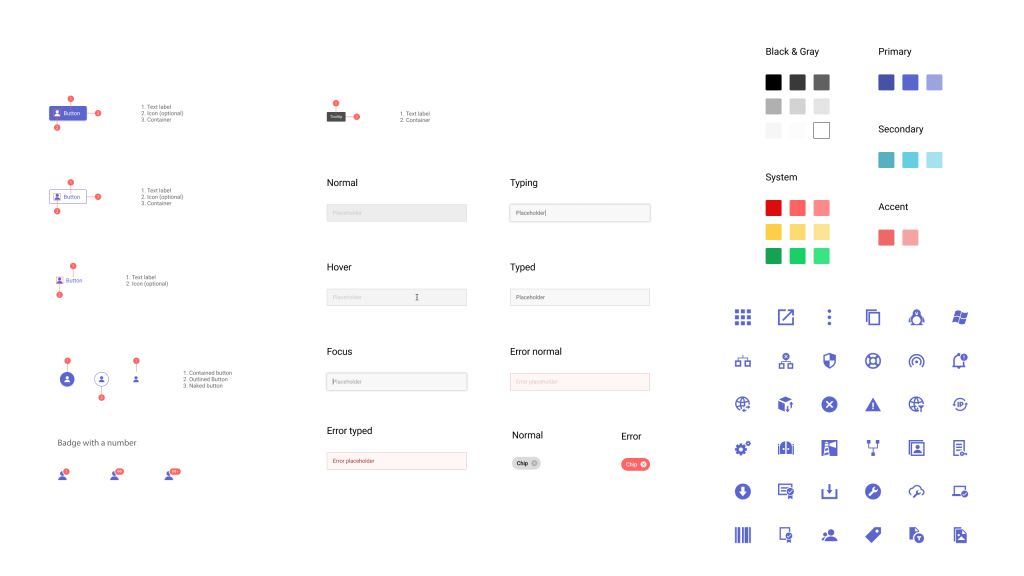1024x576 pixels.
Task: Click the round contained user button
Action: [67, 379]
